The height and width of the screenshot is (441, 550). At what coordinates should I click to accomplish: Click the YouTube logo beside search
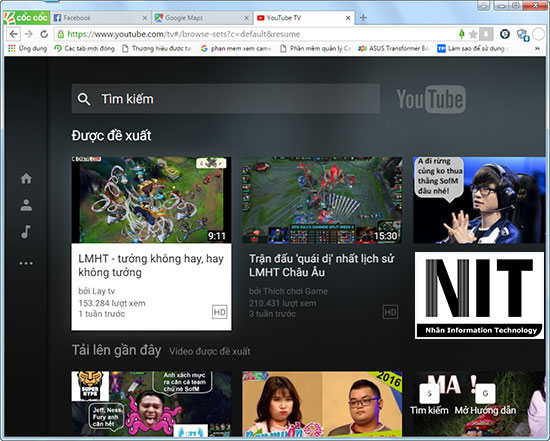point(431,99)
